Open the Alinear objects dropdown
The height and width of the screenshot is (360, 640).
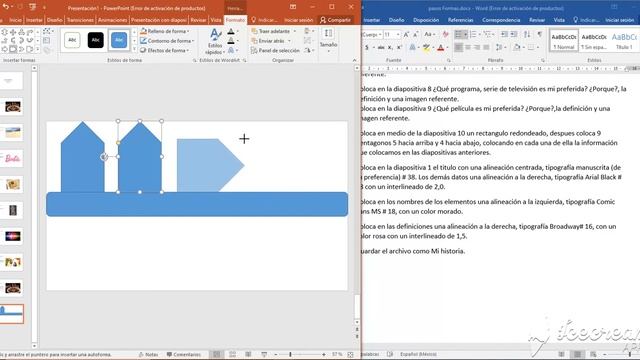(x=308, y=31)
